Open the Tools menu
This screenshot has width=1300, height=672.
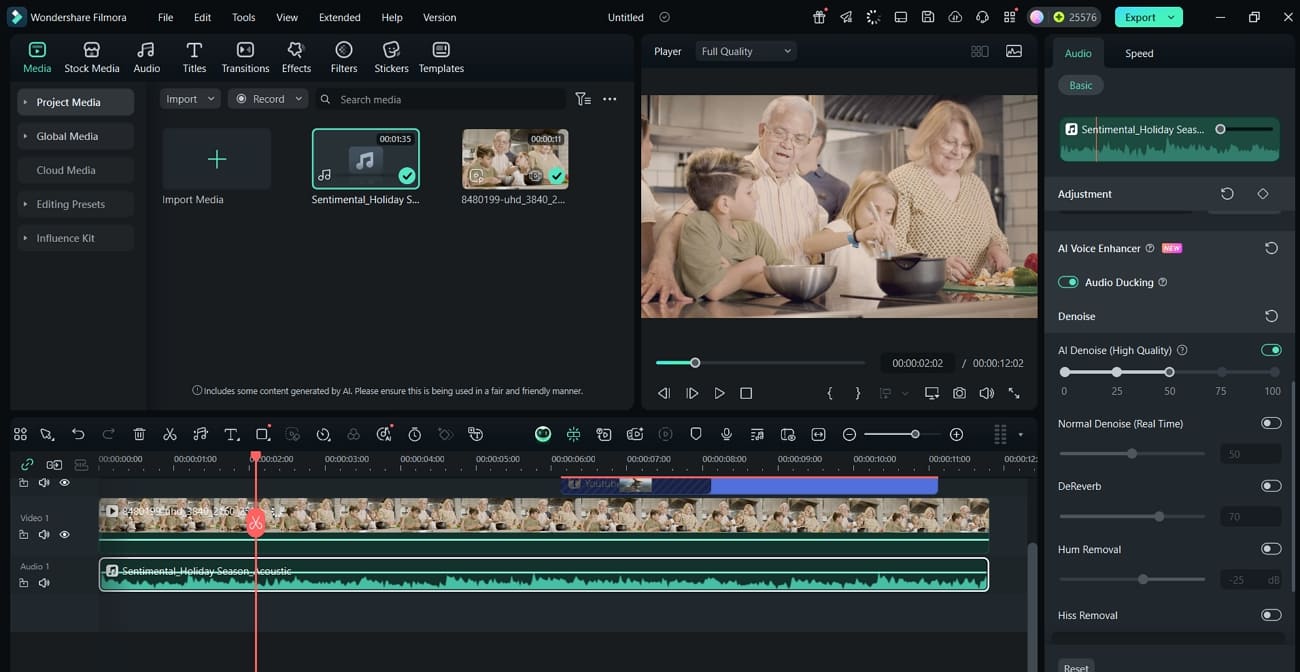(243, 17)
